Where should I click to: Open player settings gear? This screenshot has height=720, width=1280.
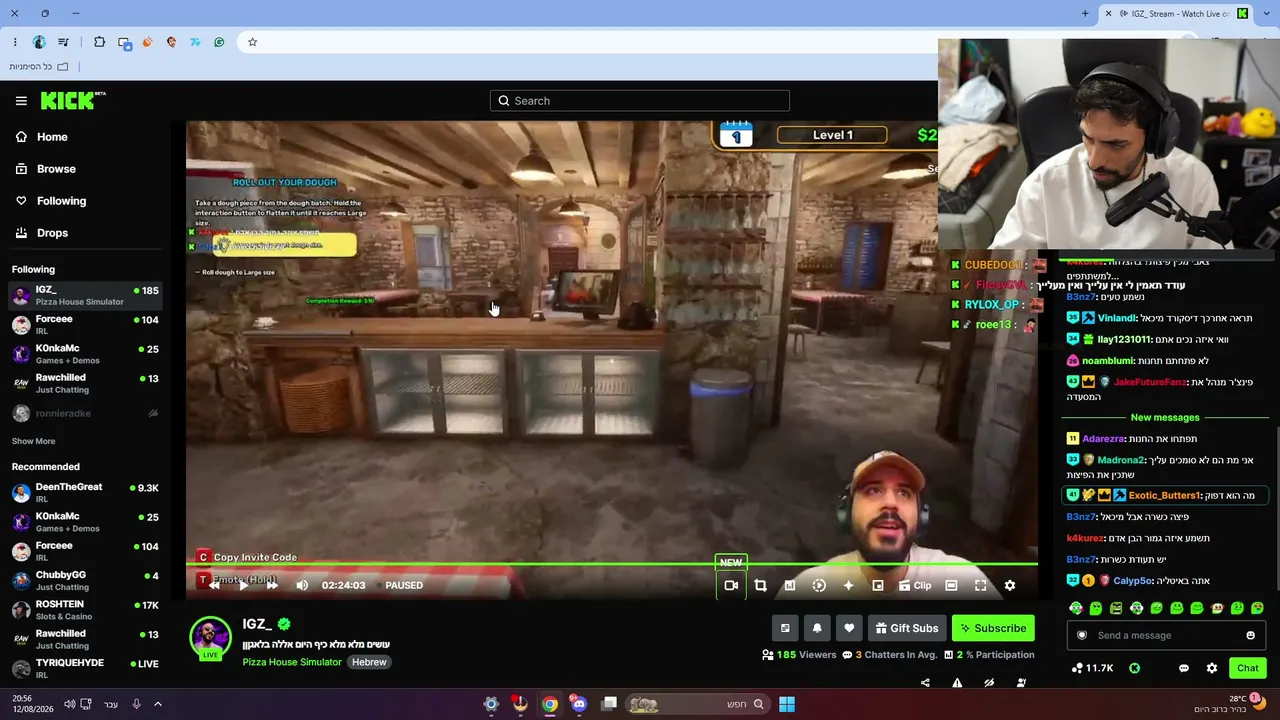point(1010,585)
